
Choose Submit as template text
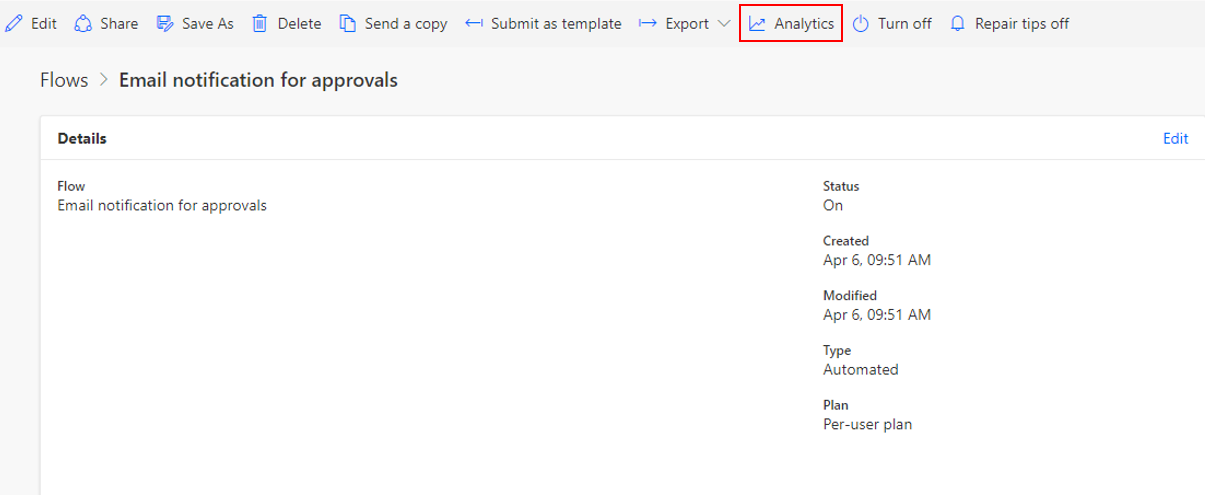556,23
